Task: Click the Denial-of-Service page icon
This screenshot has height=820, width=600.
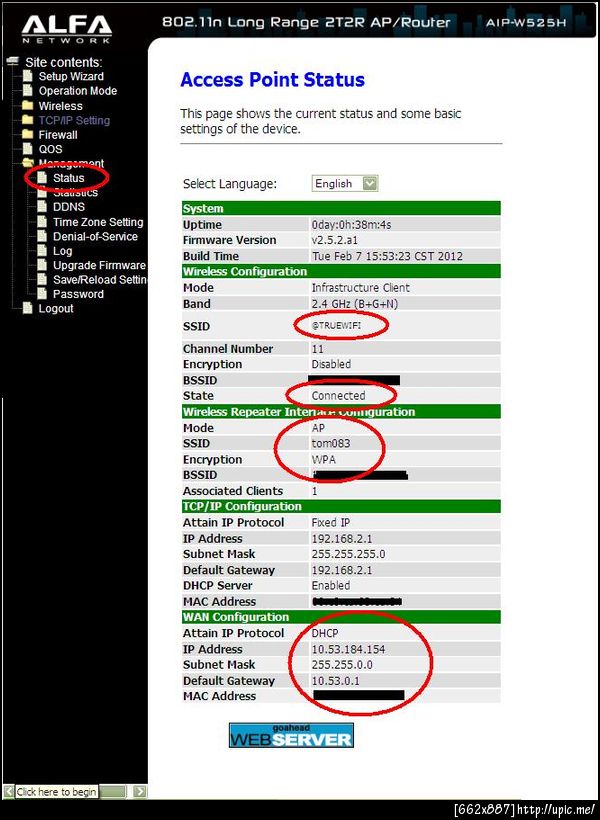Action: 42,236
